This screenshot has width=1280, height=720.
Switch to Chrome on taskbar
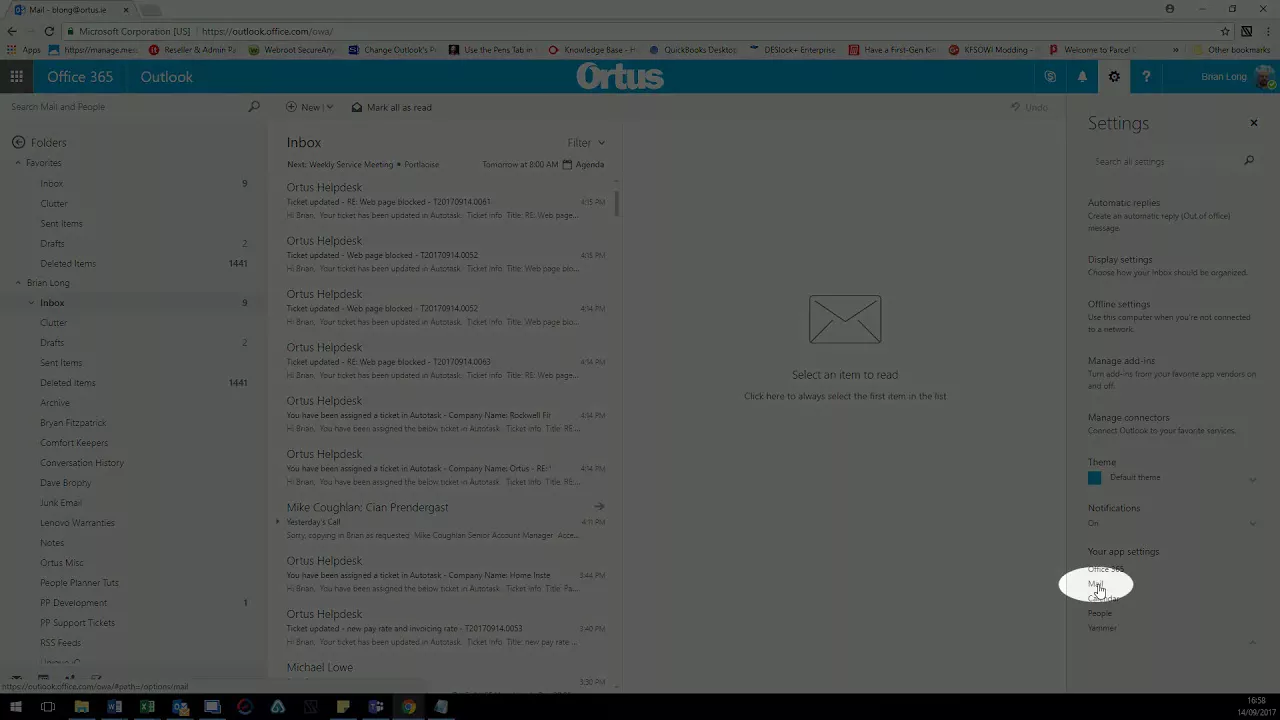point(409,707)
